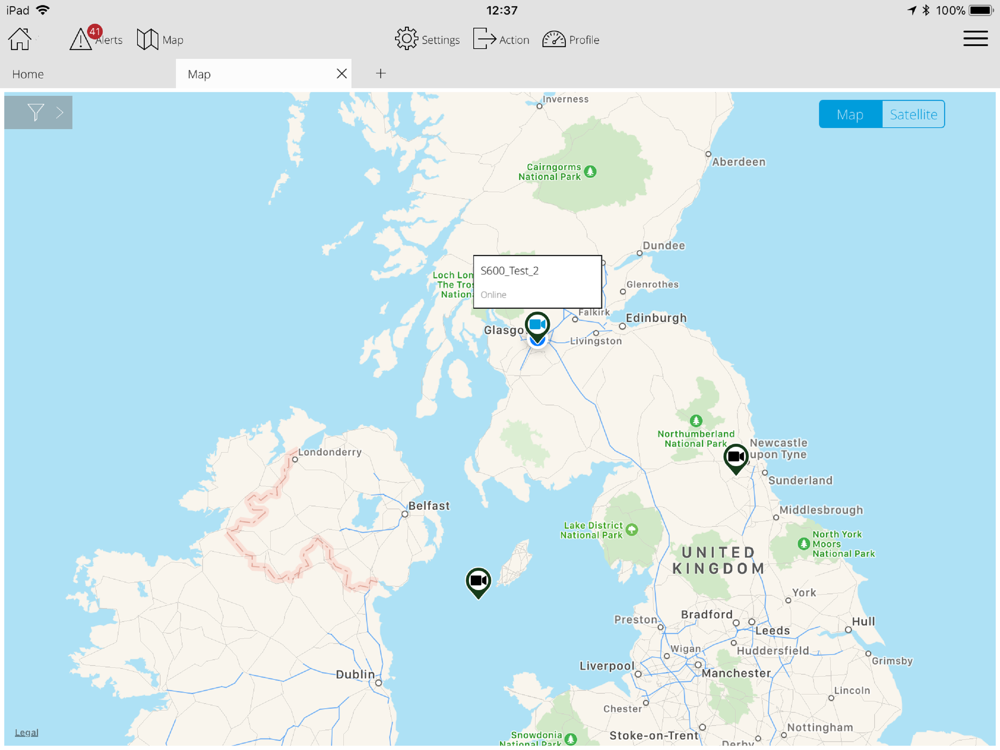This screenshot has width=1000, height=750.
Task: Open the Legal link
Action: [x=27, y=733]
